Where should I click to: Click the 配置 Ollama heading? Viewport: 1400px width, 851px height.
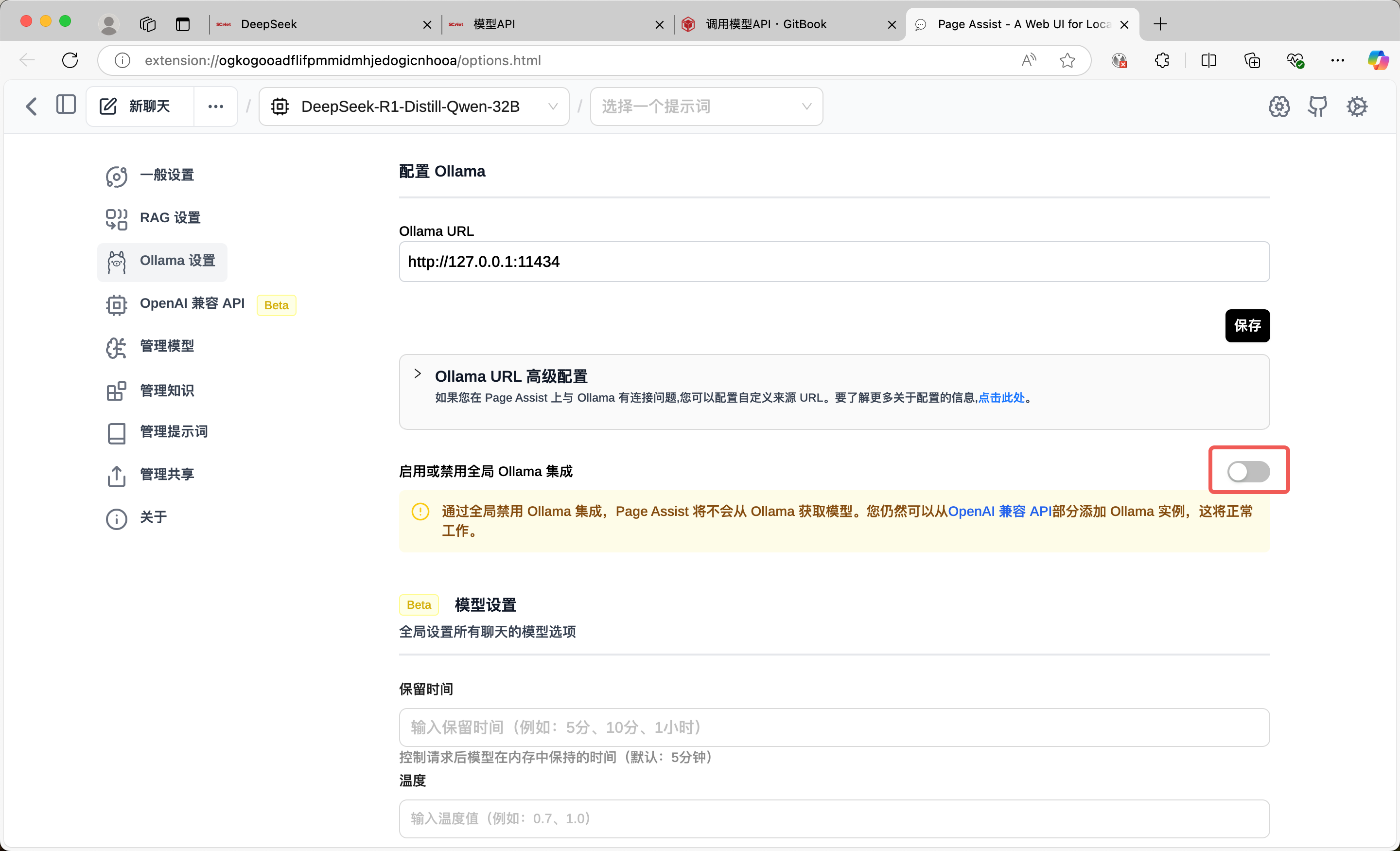click(442, 172)
